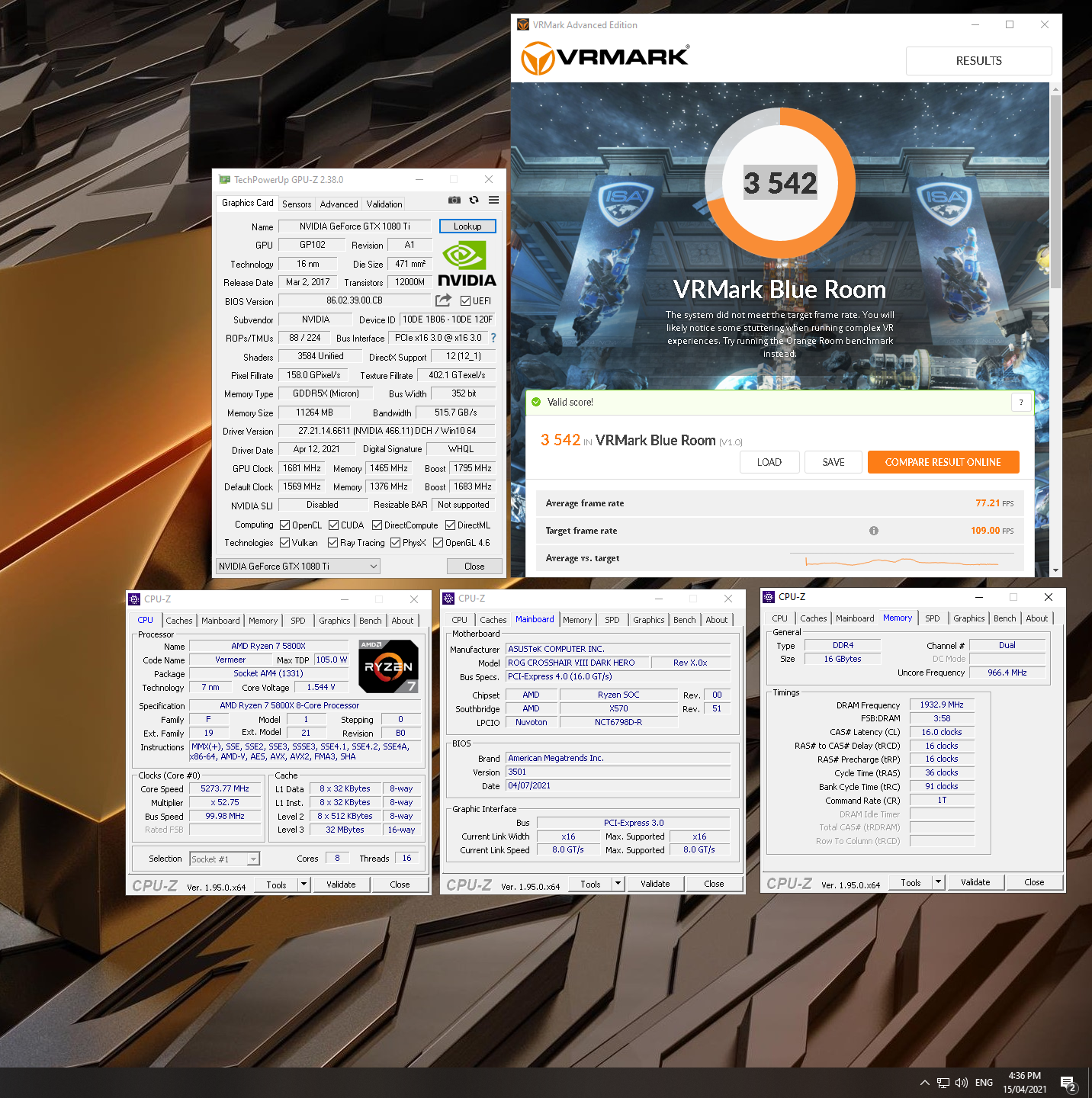1092x1098 pixels.
Task: Click the RESULTS button in VRMark
Action: (978, 61)
